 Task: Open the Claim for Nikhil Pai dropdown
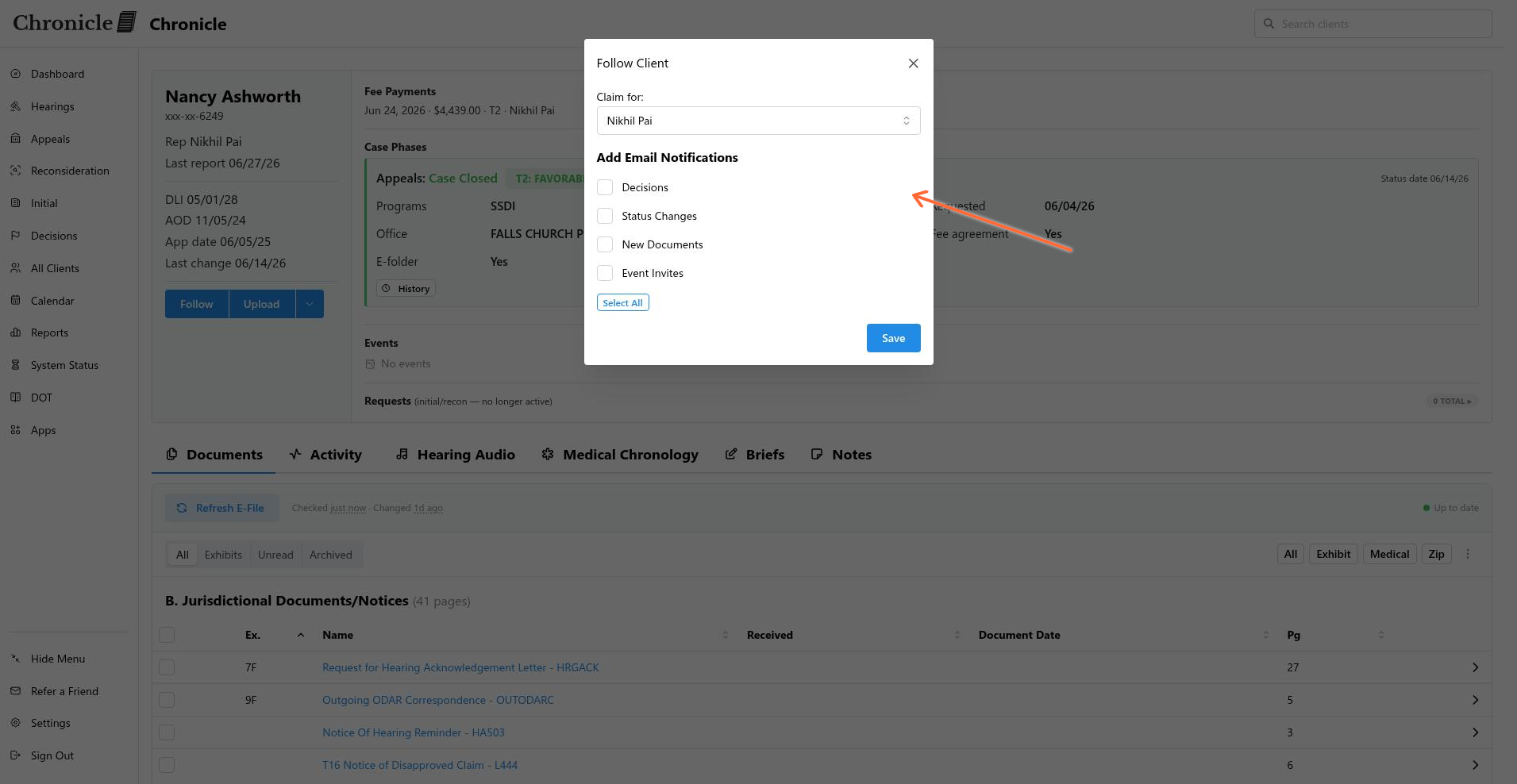point(758,121)
